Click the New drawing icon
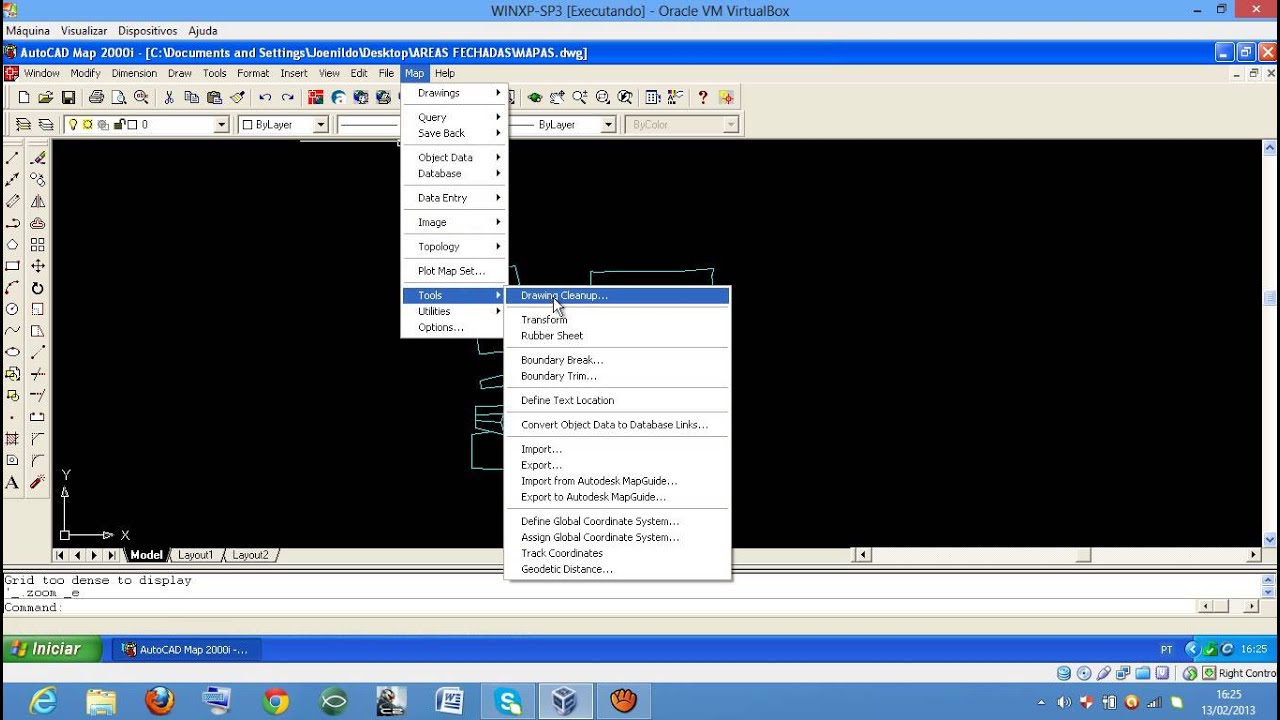1280x720 pixels. pyautogui.click(x=24, y=97)
